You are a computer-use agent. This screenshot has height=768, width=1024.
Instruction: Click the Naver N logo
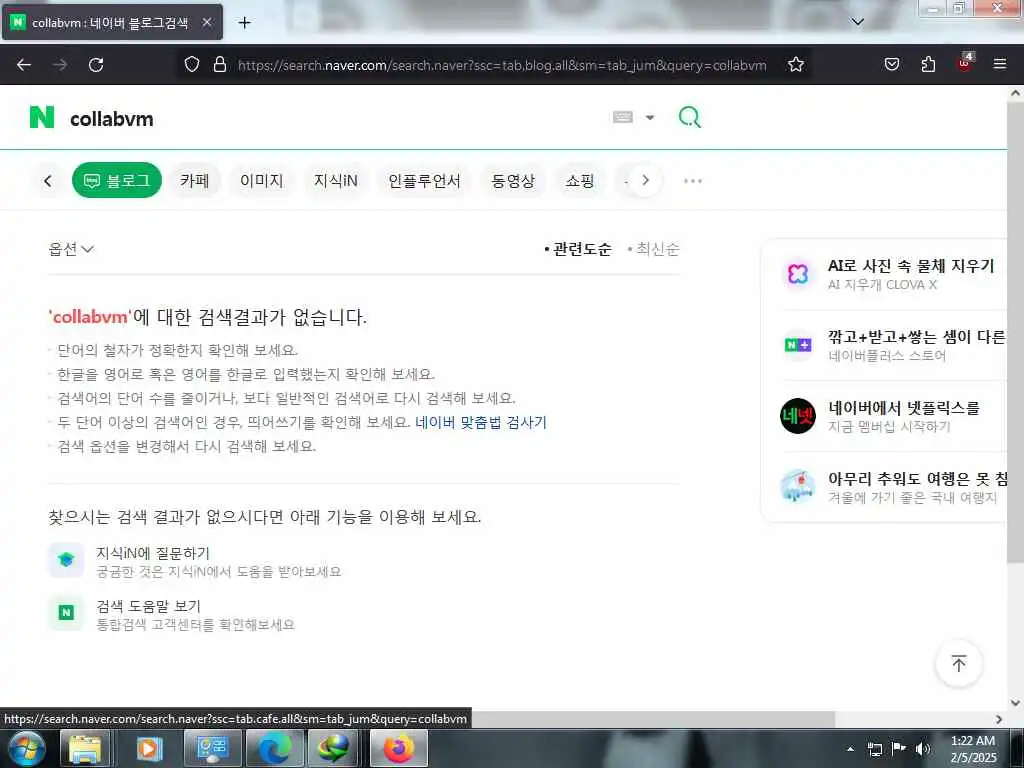click(42, 118)
